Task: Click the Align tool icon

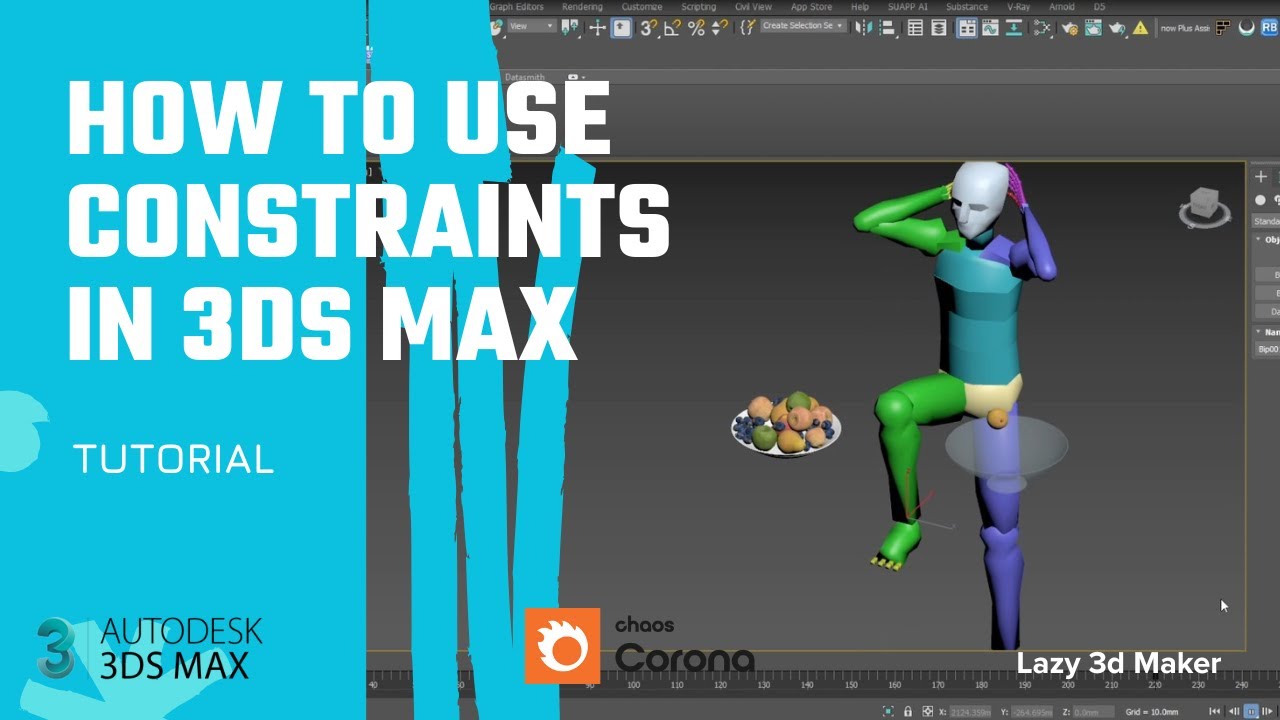Action: click(886, 27)
